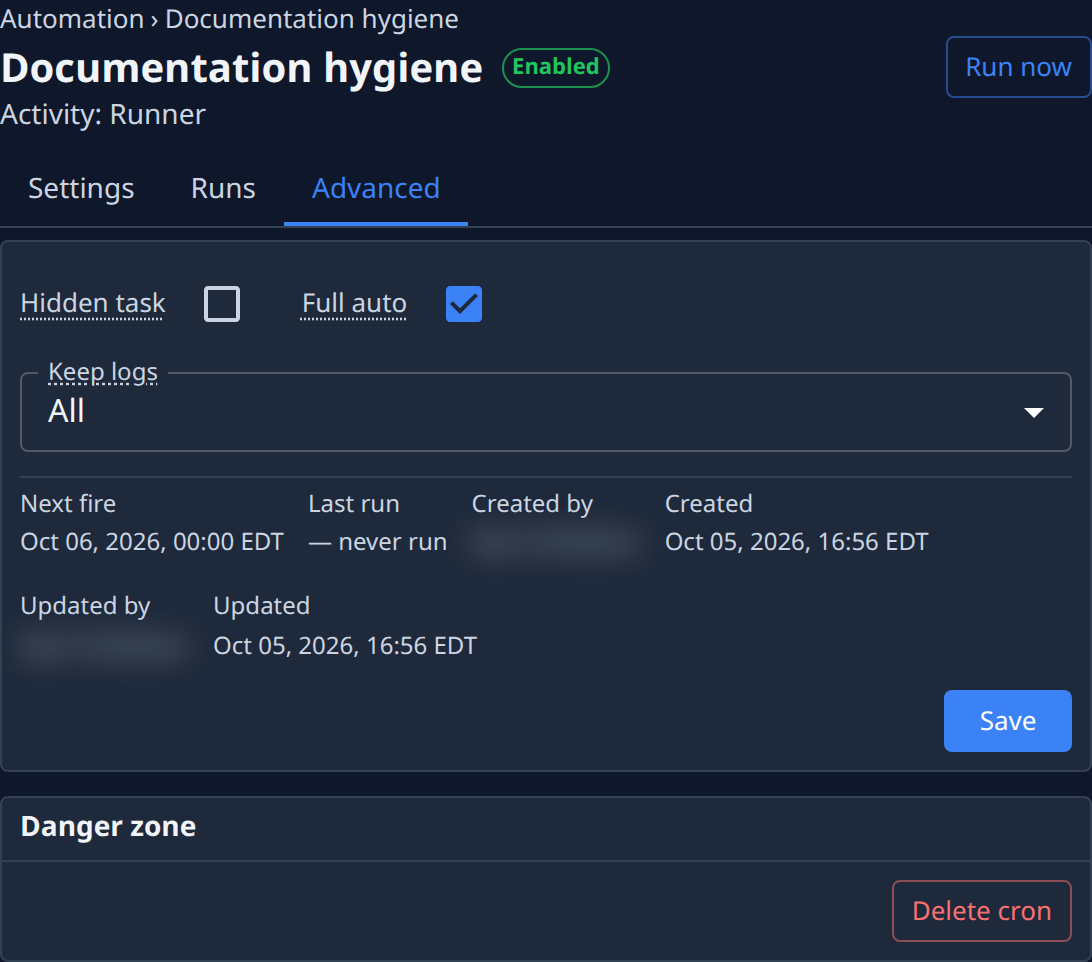Click the Hidden task label
Screen dimensions: 1092x962
coord(93,304)
